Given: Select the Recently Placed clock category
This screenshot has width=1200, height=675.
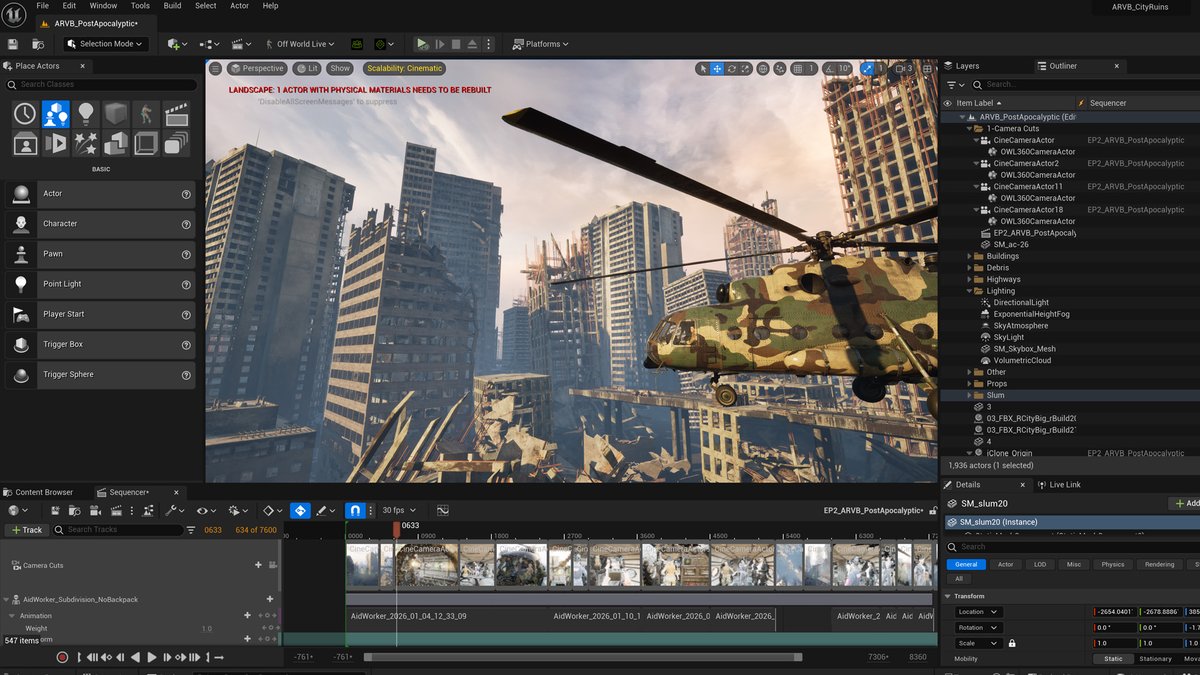Looking at the screenshot, I should 25,114.
